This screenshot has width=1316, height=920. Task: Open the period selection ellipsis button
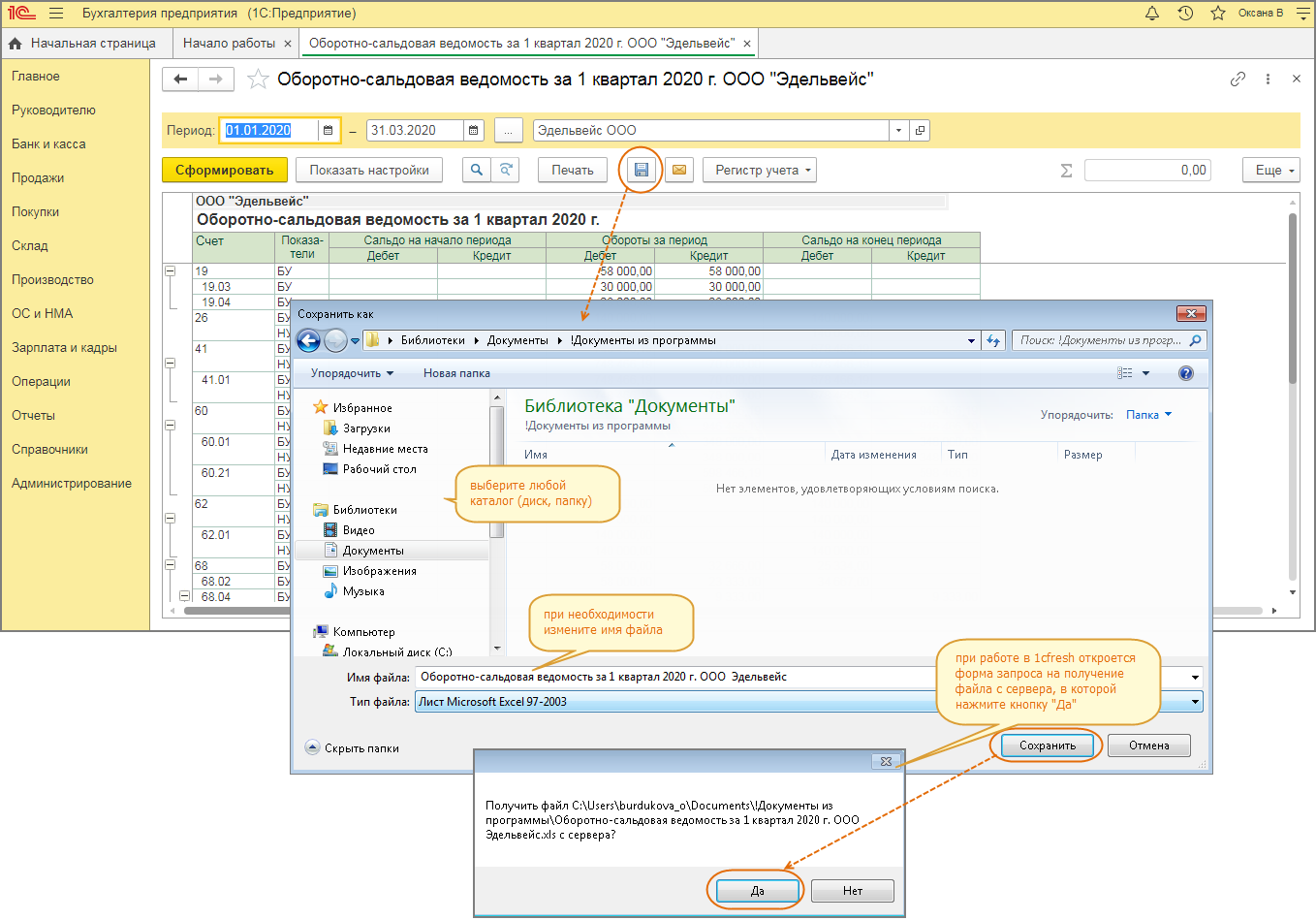509,131
